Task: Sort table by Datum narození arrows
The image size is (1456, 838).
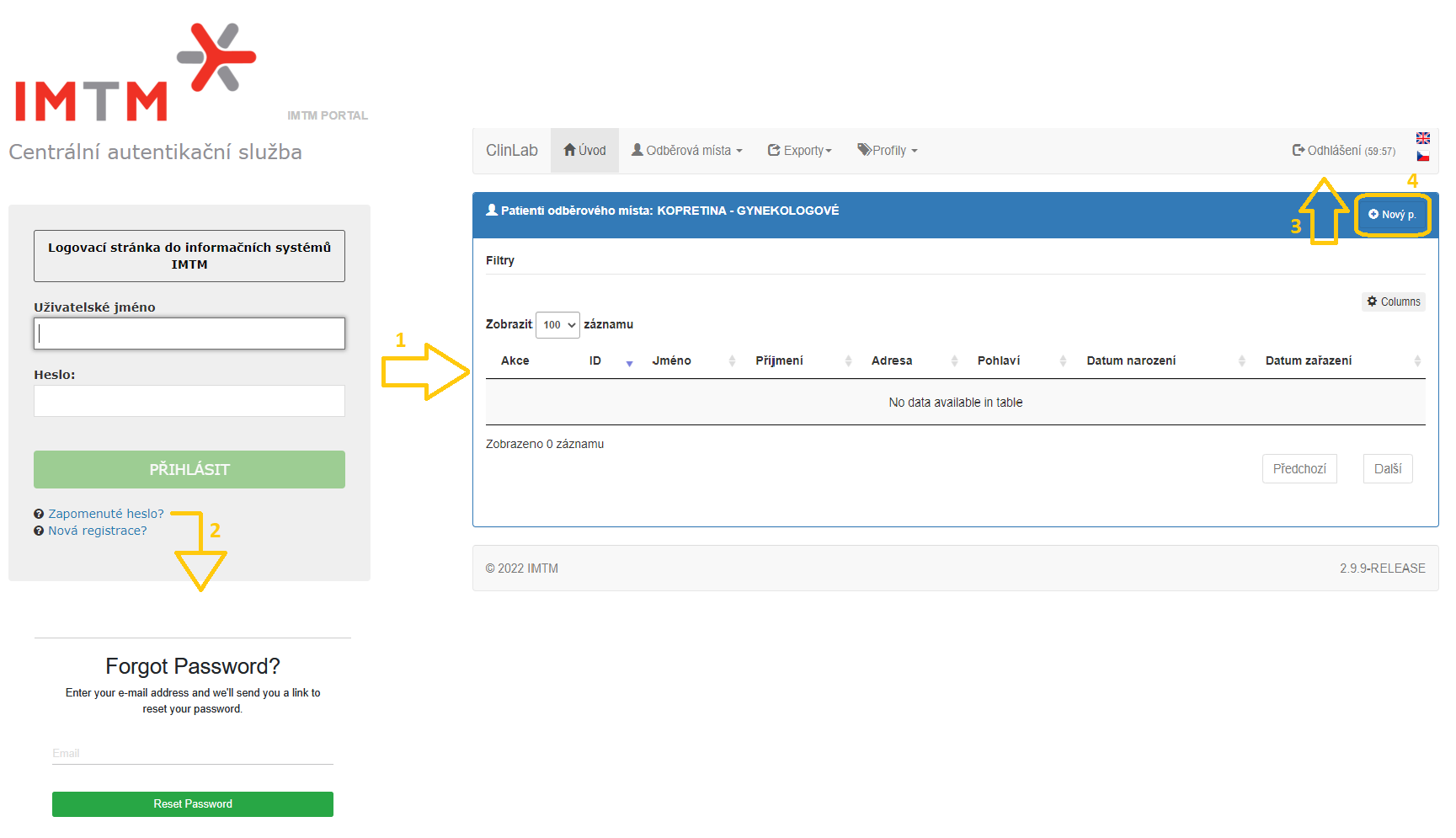Action: pyautogui.click(x=1241, y=361)
